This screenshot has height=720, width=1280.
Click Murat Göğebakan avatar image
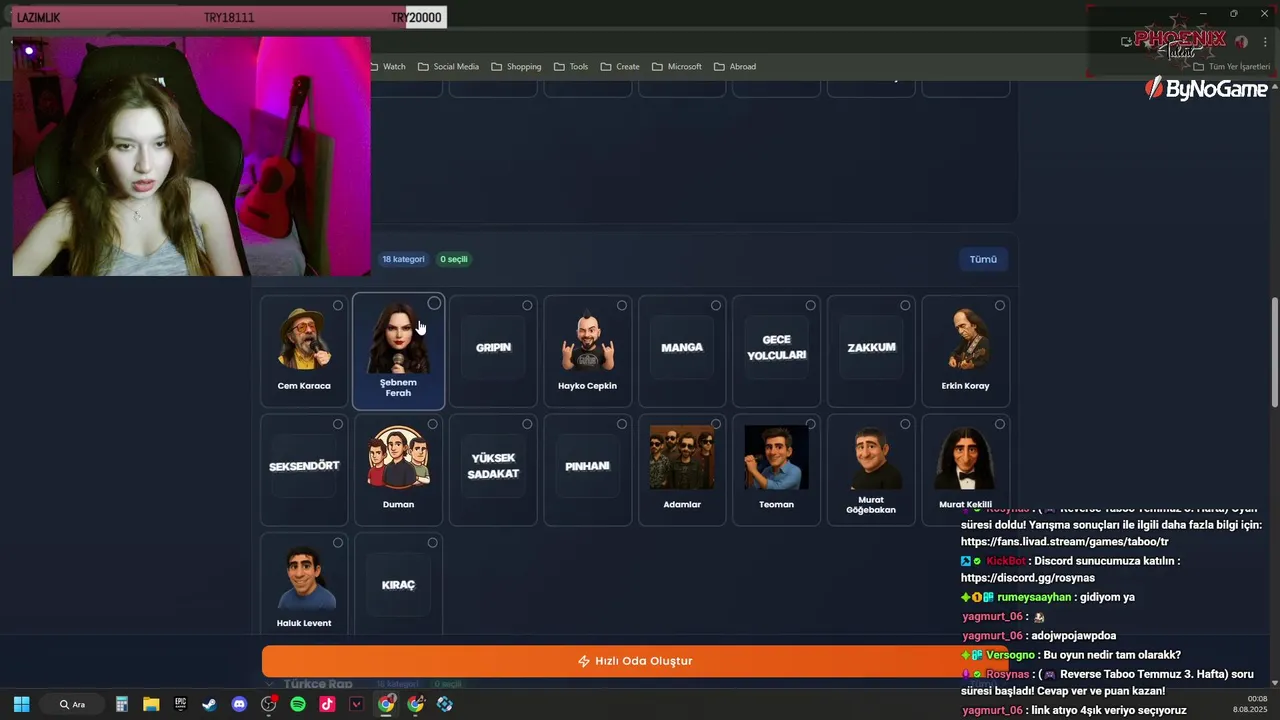pos(871,457)
